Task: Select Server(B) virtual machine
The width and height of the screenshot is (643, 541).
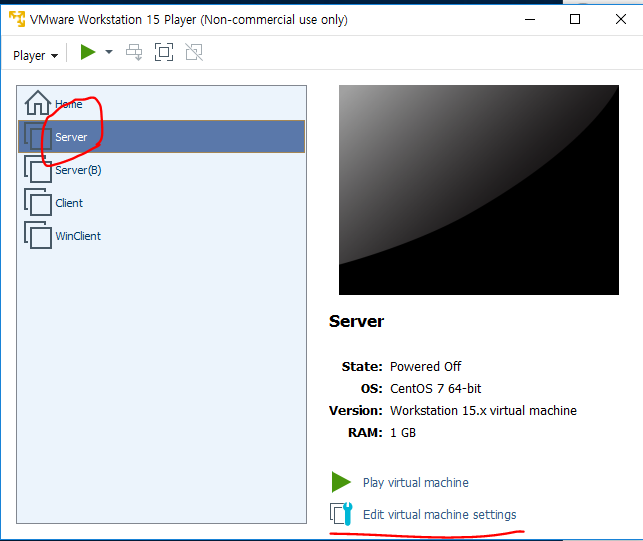Action: click(x=162, y=170)
